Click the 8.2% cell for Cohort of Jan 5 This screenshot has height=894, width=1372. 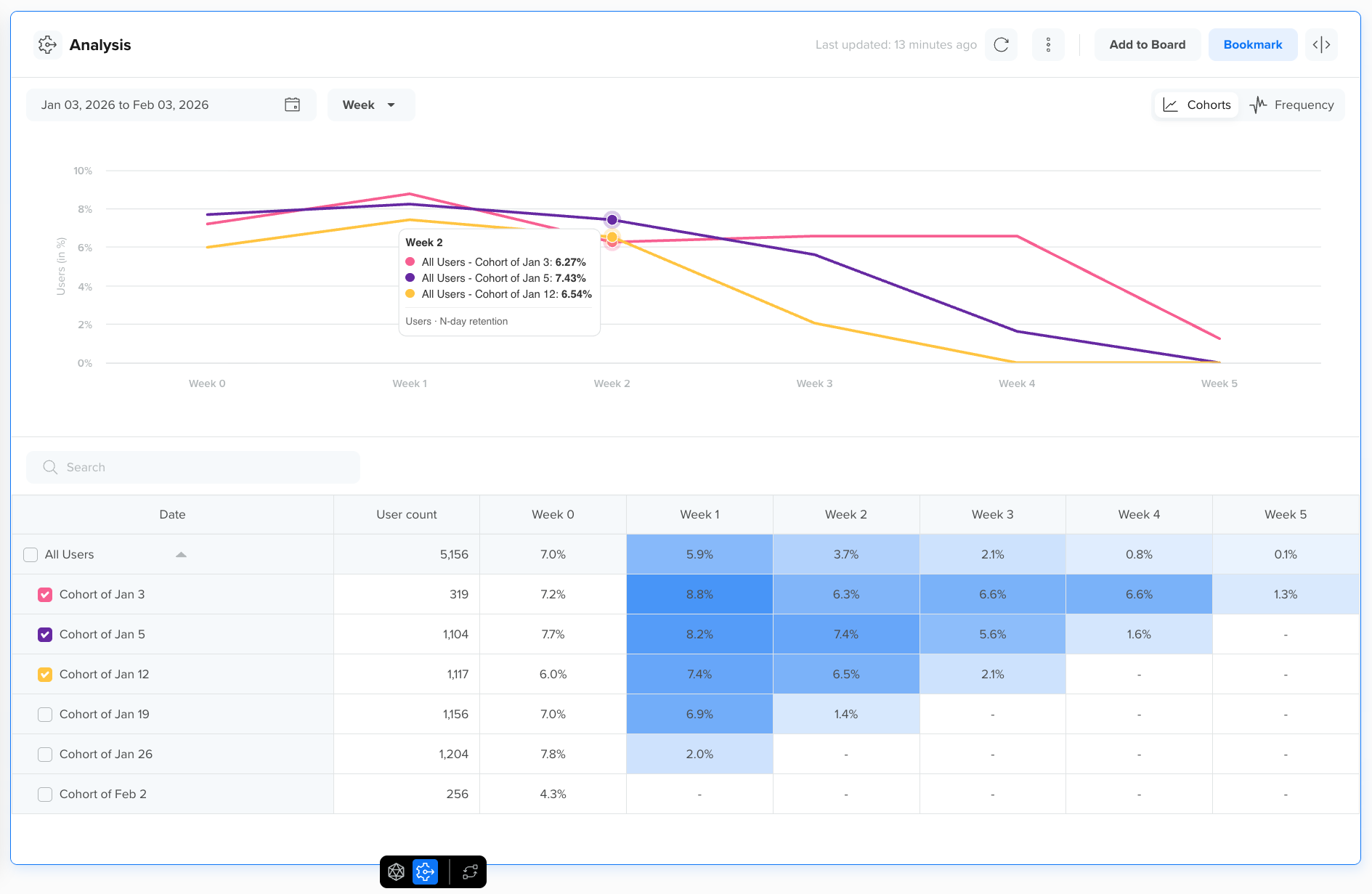(x=699, y=635)
